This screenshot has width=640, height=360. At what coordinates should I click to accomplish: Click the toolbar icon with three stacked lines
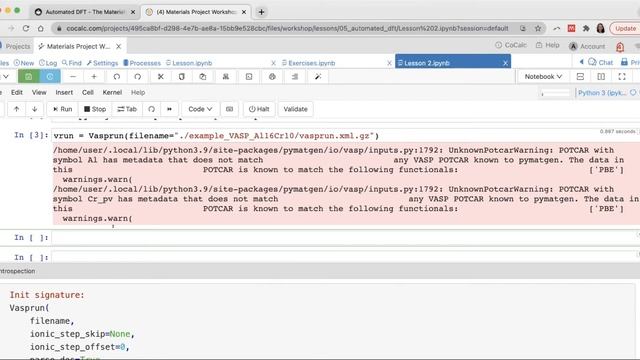(295, 76)
